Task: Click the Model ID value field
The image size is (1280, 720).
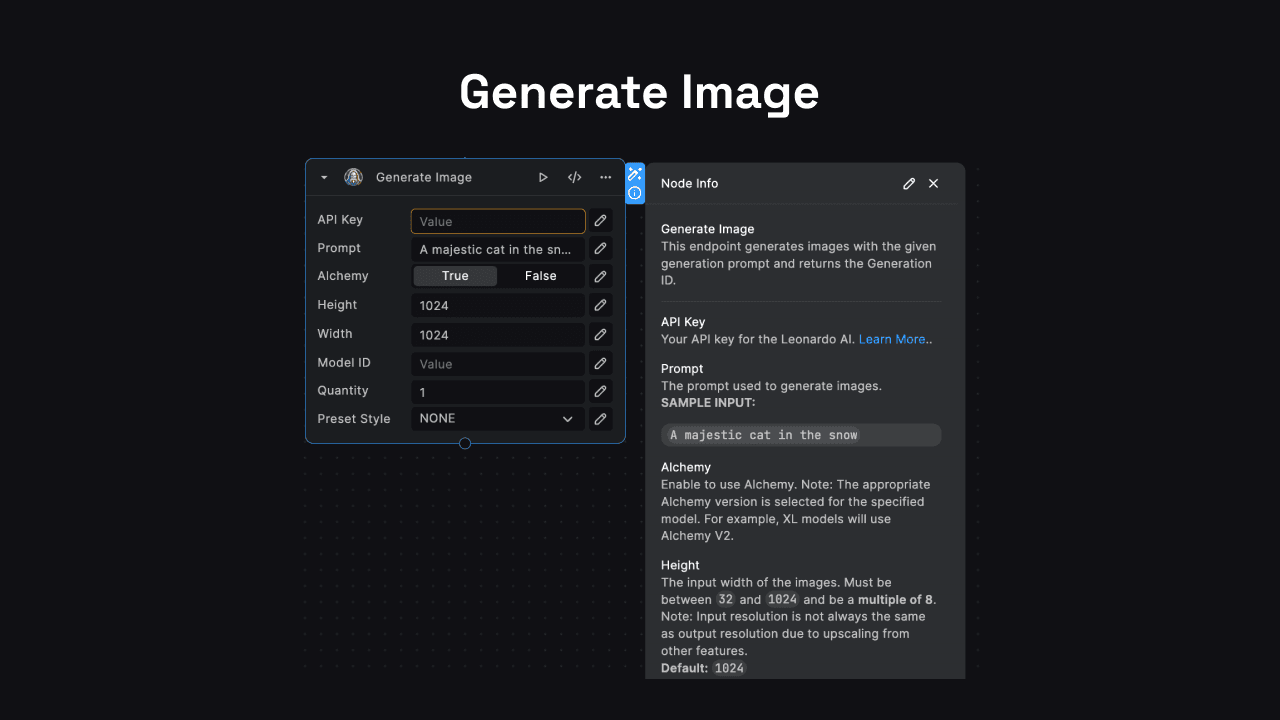Action: pos(497,364)
